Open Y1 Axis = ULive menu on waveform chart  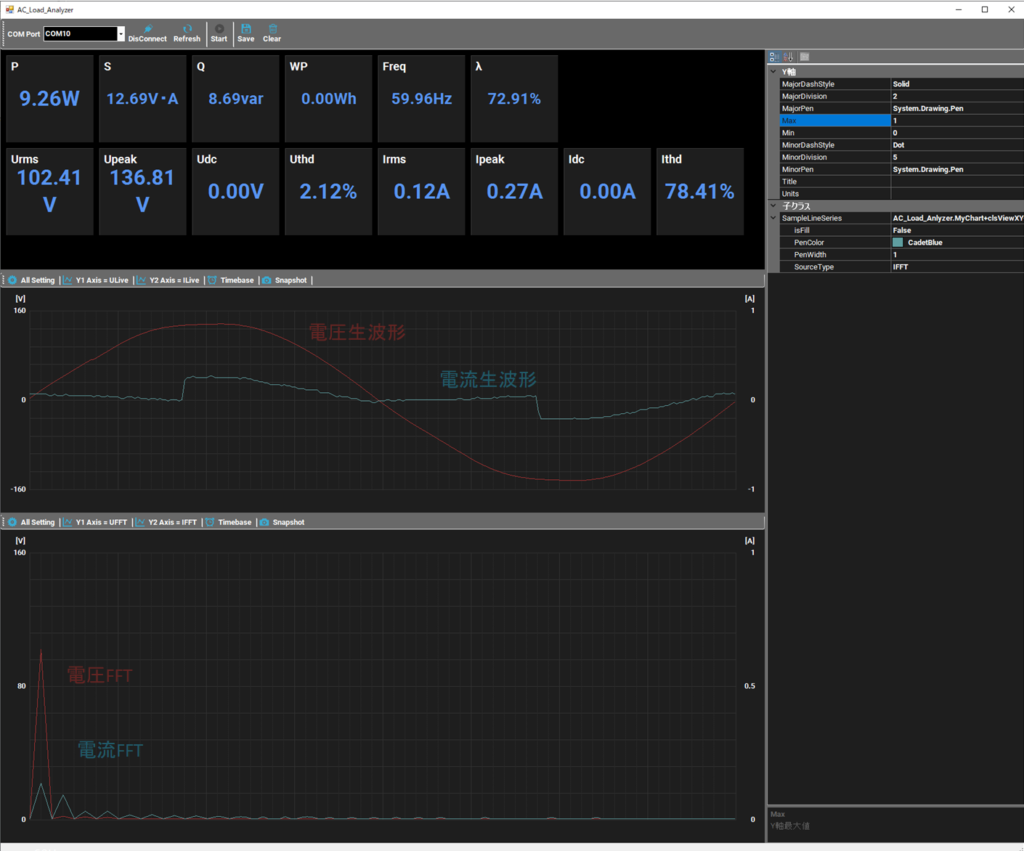[96, 280]
